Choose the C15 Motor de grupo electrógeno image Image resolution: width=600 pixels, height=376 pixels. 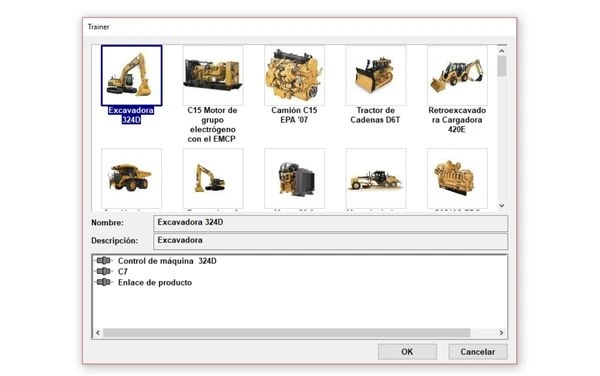point(213,75)
